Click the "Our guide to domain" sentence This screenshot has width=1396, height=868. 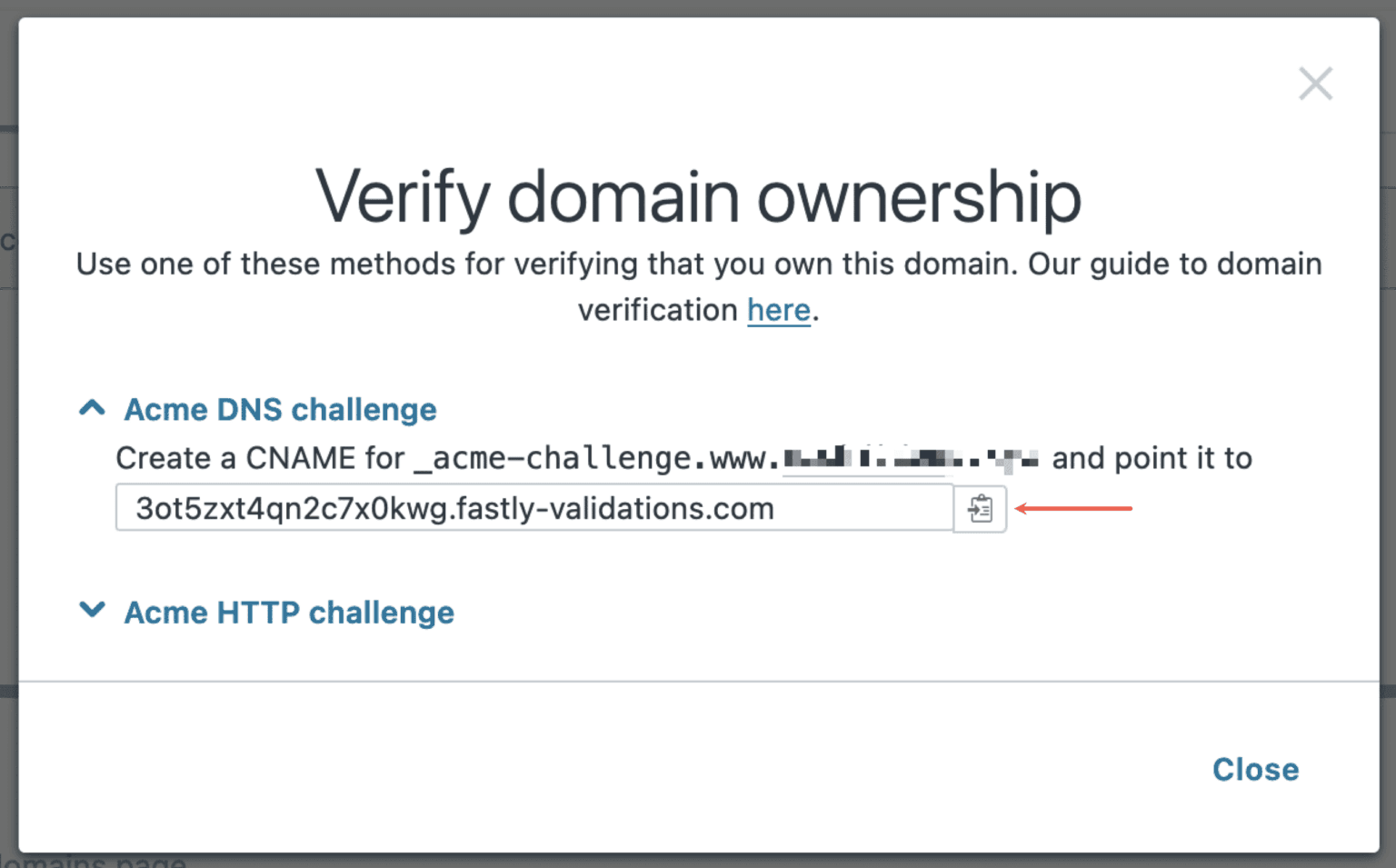point(1174,264)
